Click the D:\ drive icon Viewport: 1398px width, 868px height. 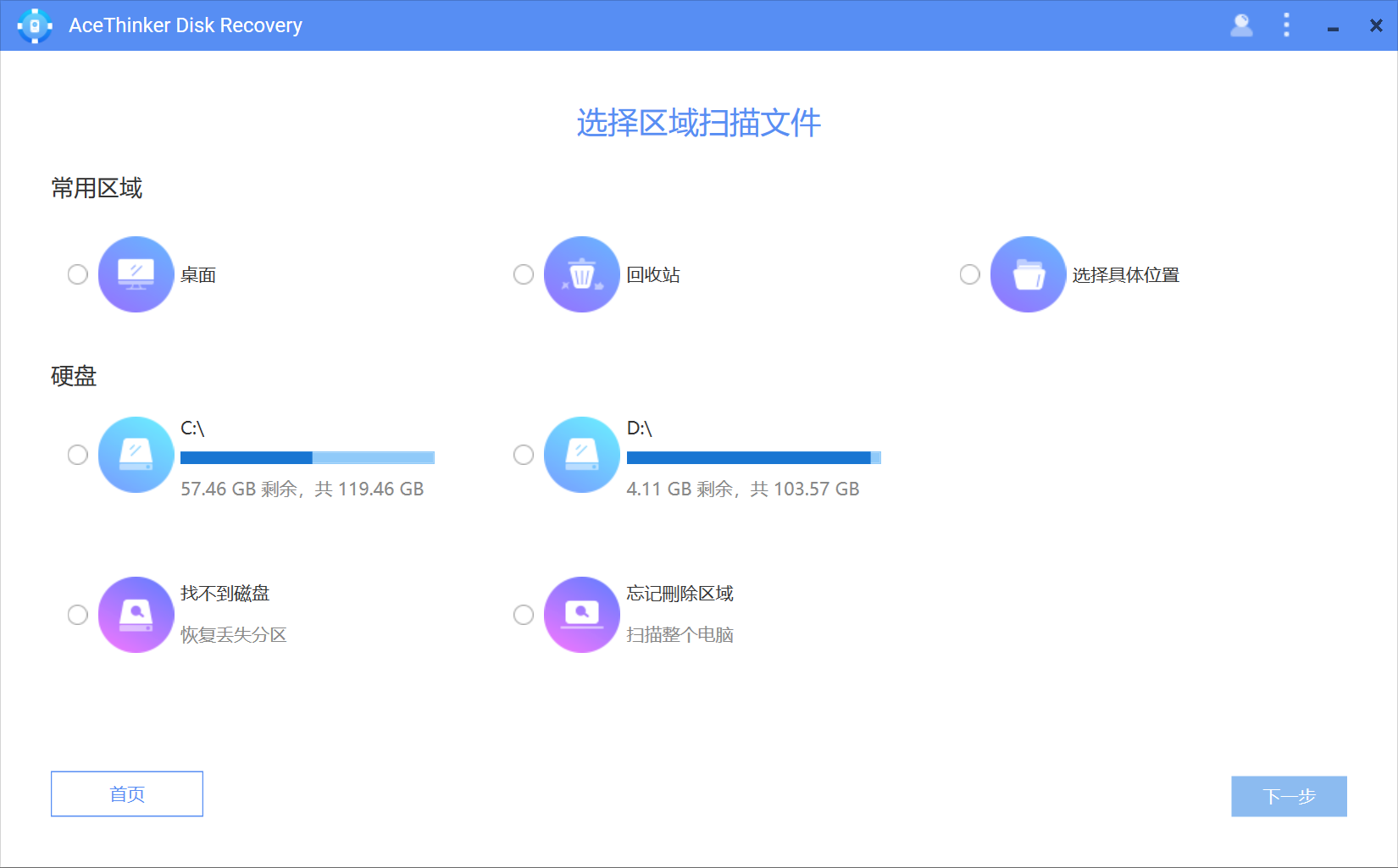click(582, 455)
